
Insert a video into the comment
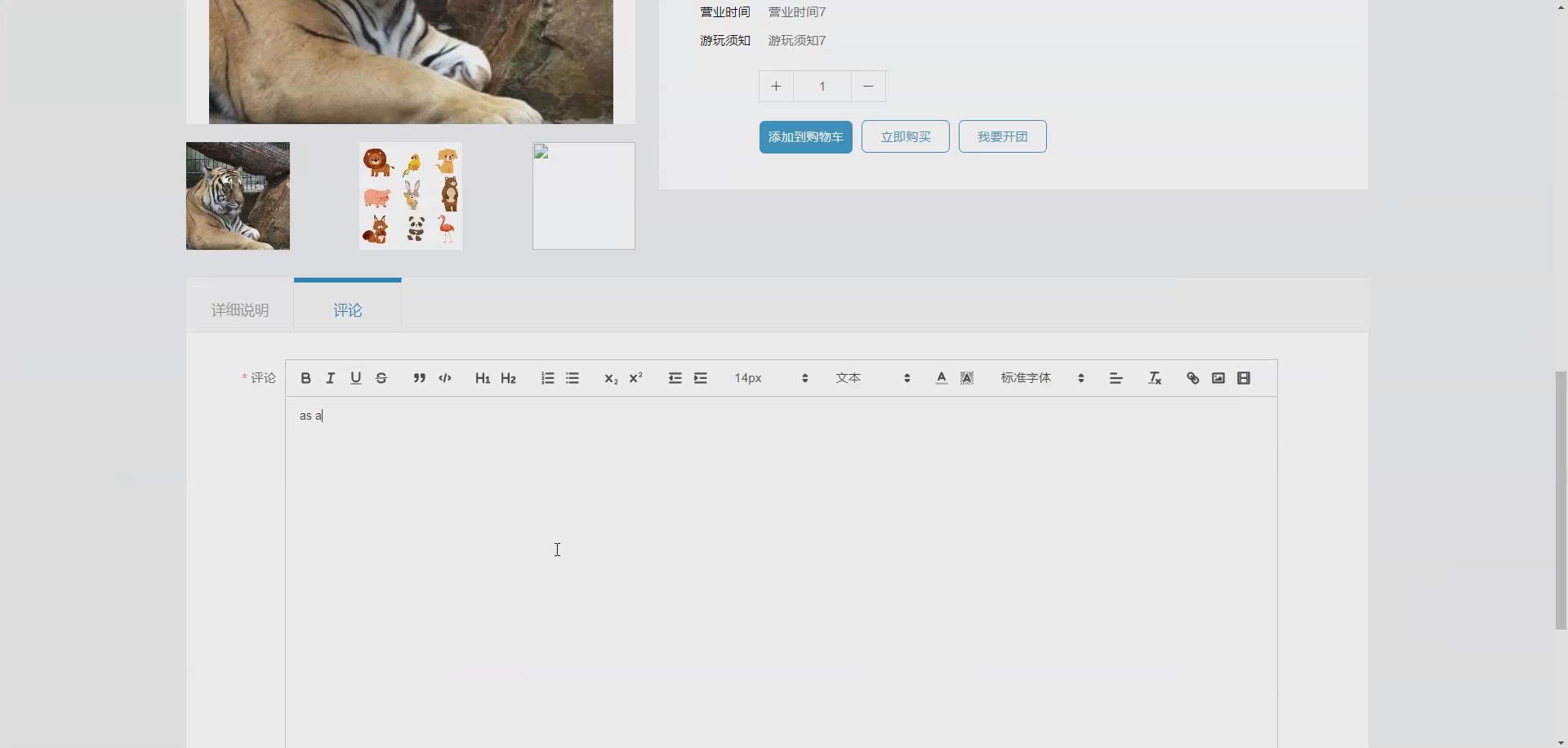(1243, 377)
